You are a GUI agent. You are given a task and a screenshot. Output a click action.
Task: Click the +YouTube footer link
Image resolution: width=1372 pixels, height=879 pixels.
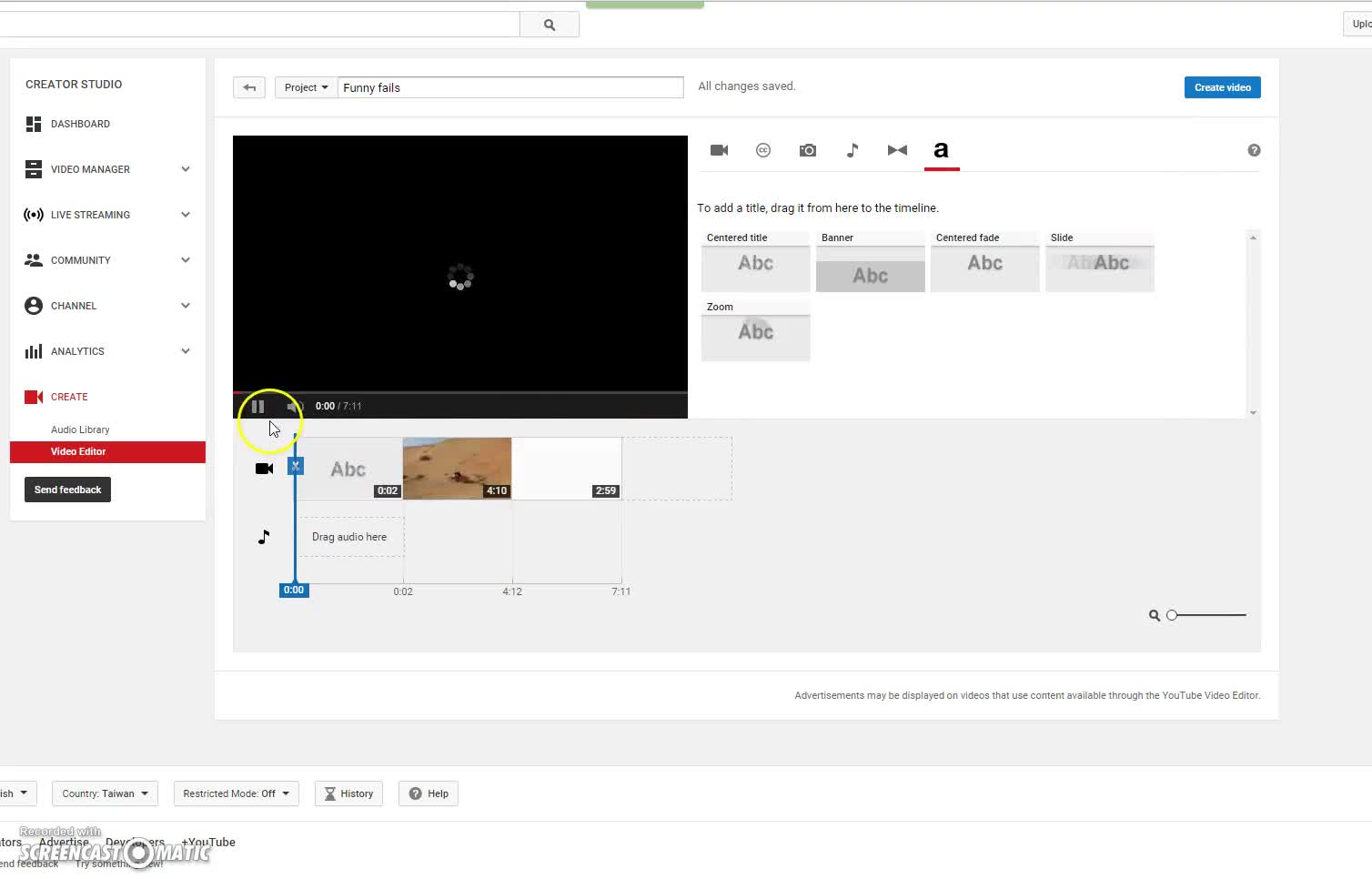click(208, 843)
